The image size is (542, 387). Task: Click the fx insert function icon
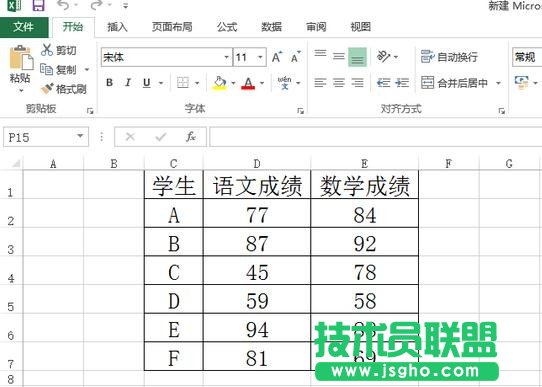tap(191, 137)
